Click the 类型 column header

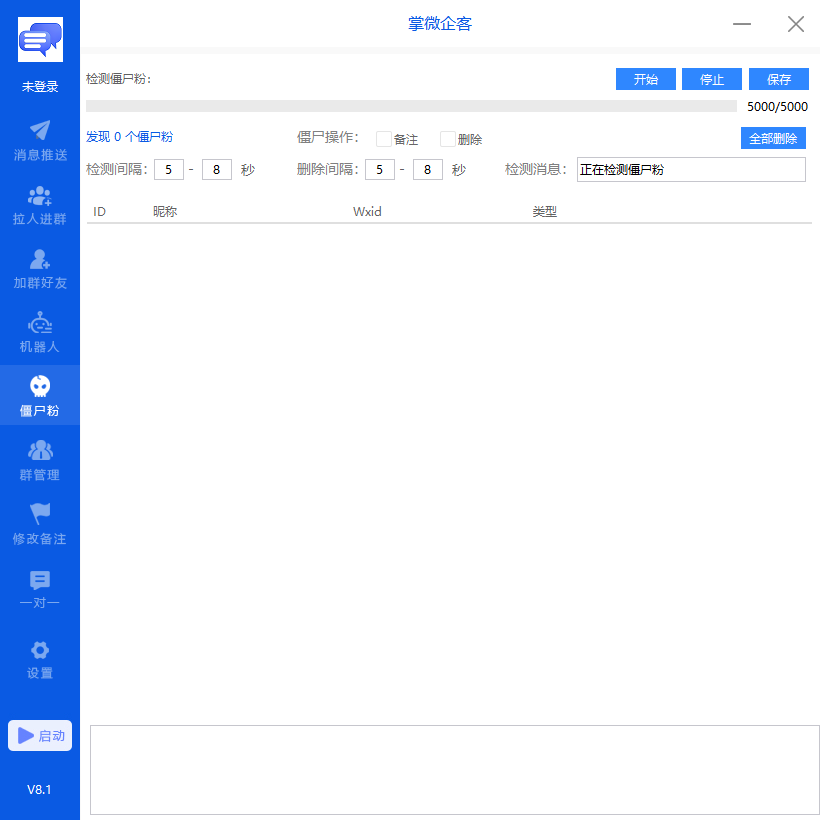point(544,211)
